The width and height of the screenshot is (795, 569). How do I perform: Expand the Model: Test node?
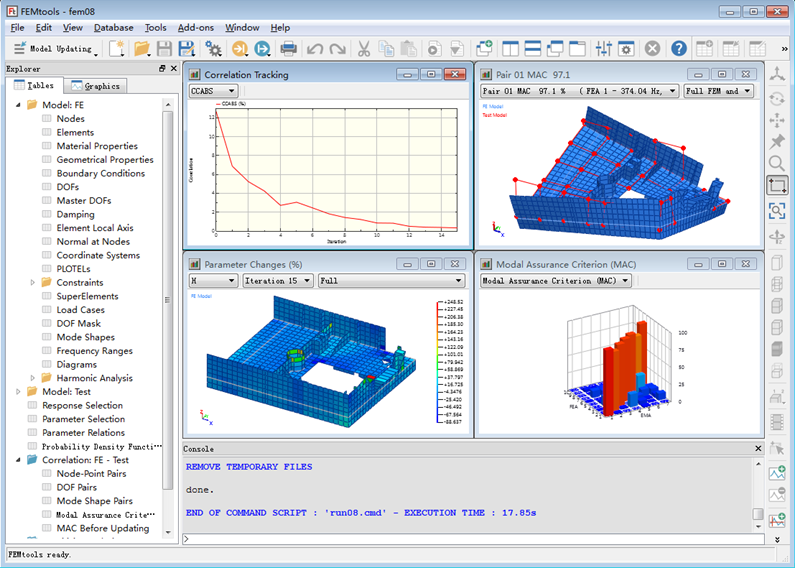click(x=18, y=392)
